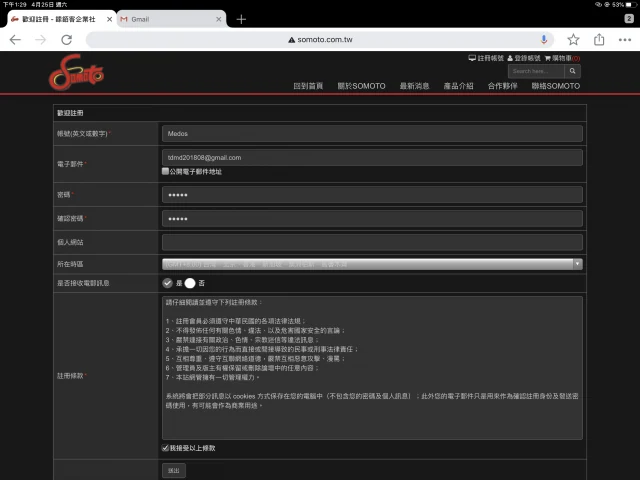Open the shopping cart link

[562, 58]
